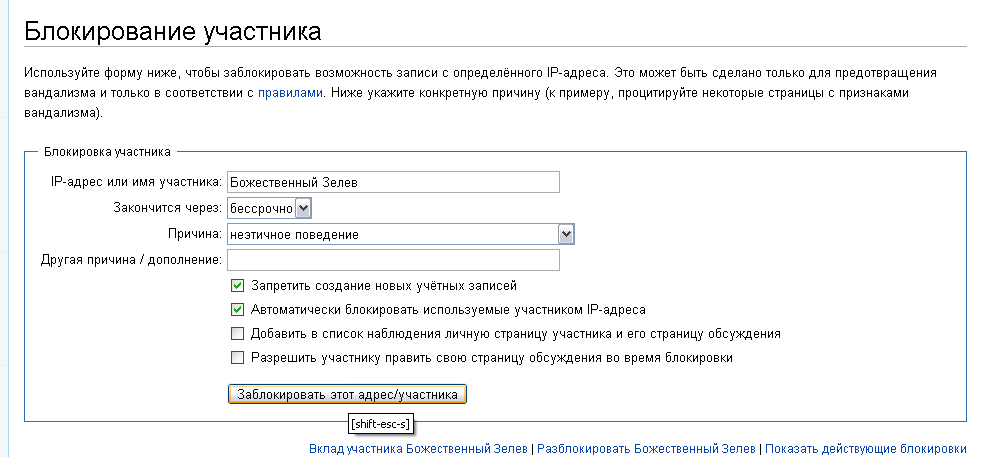Open the 'правилами' rules link
Image resolution: width=1002 pixels, height=457 pixels.
click(x=290, y=93)
